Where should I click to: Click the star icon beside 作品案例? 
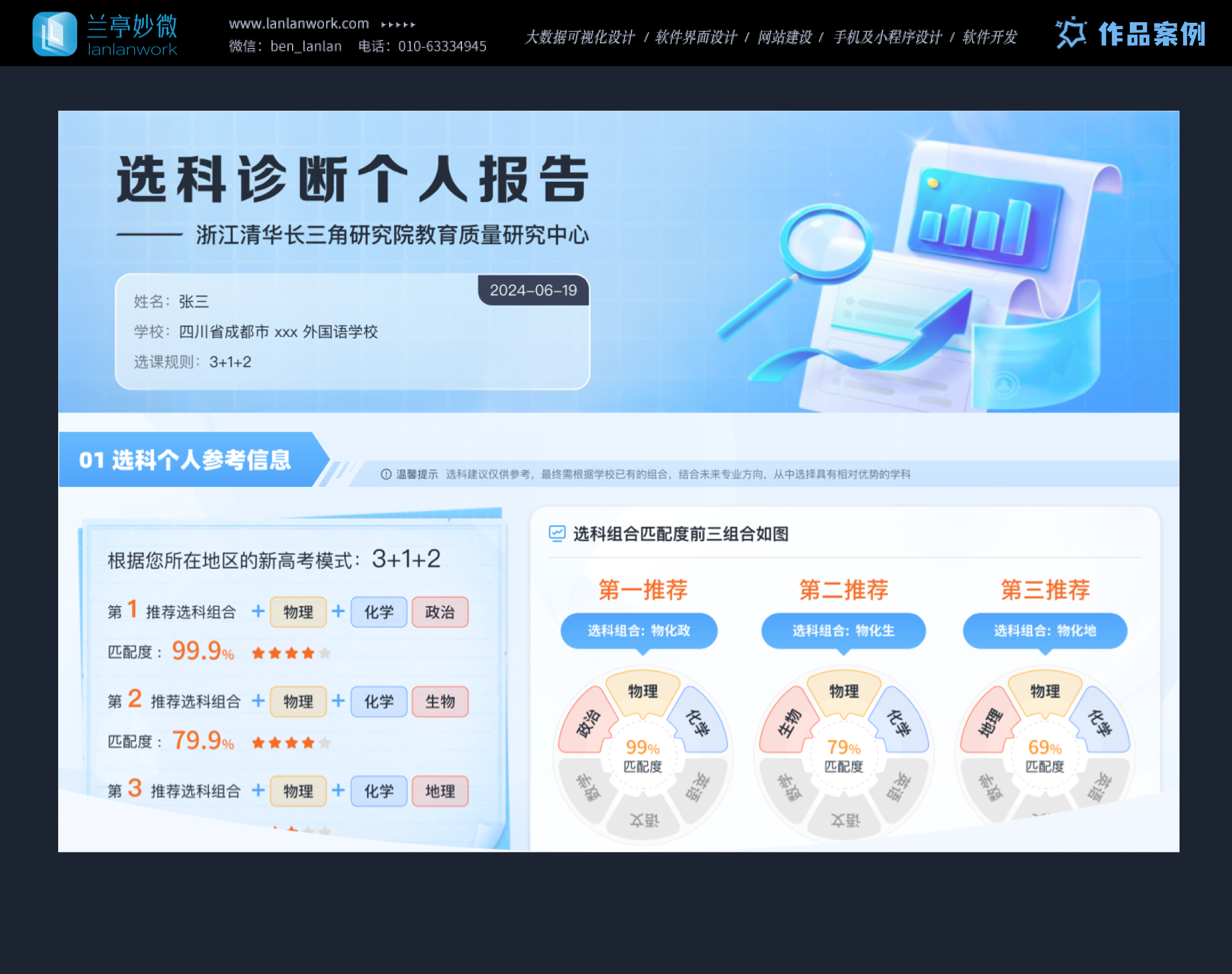pos(1071,33)
